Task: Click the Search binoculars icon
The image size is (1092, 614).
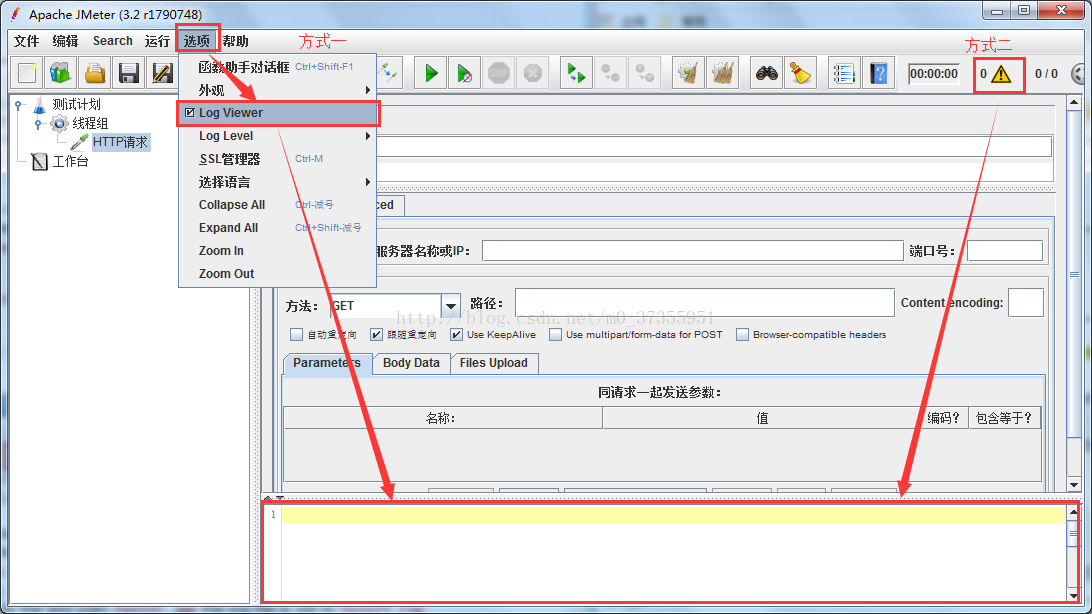Action: pyautogui.click(x=767, y=73)
